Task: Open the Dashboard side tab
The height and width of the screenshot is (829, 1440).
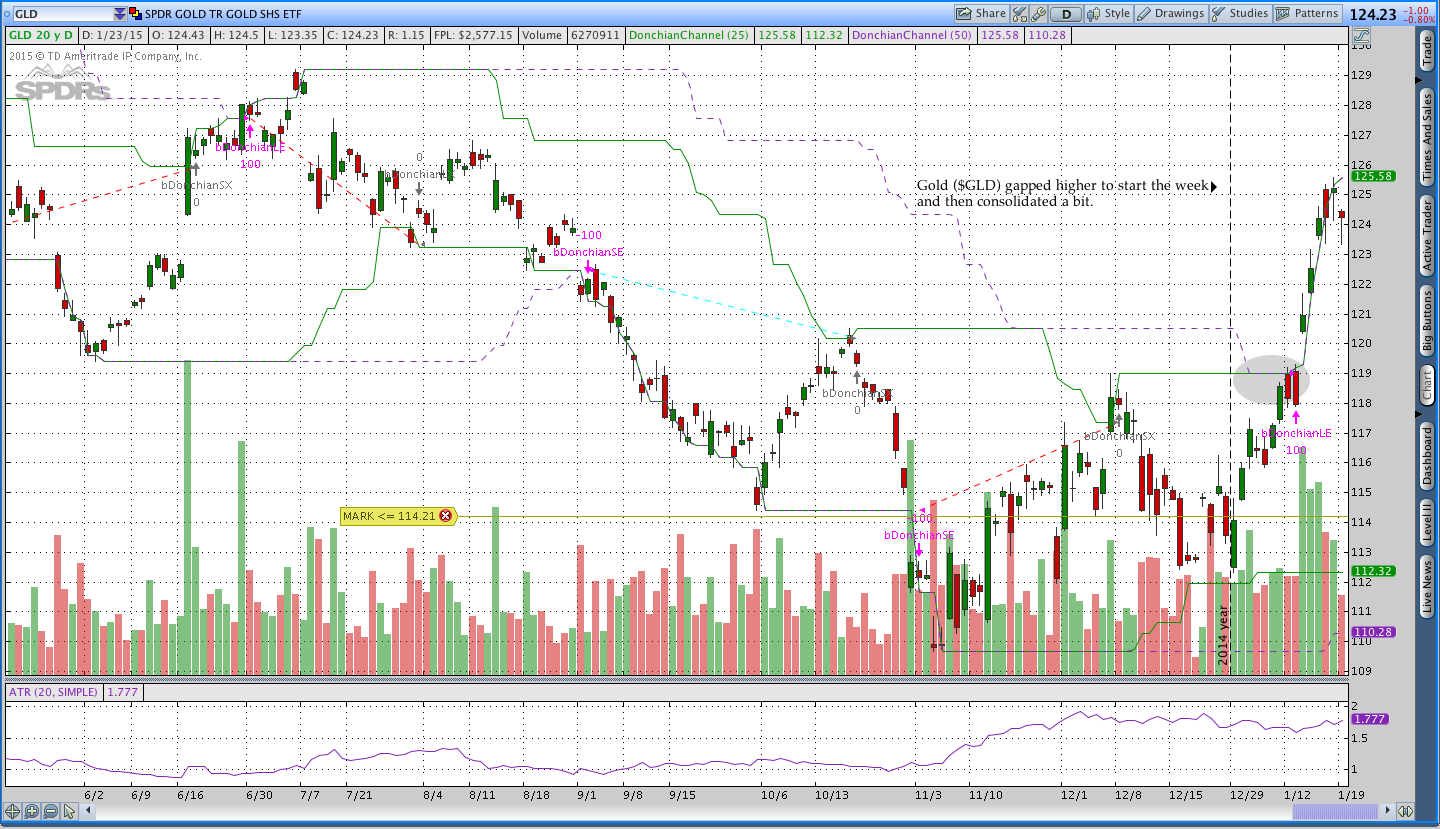Action: pyautogui.click(x=1427, y=456)
